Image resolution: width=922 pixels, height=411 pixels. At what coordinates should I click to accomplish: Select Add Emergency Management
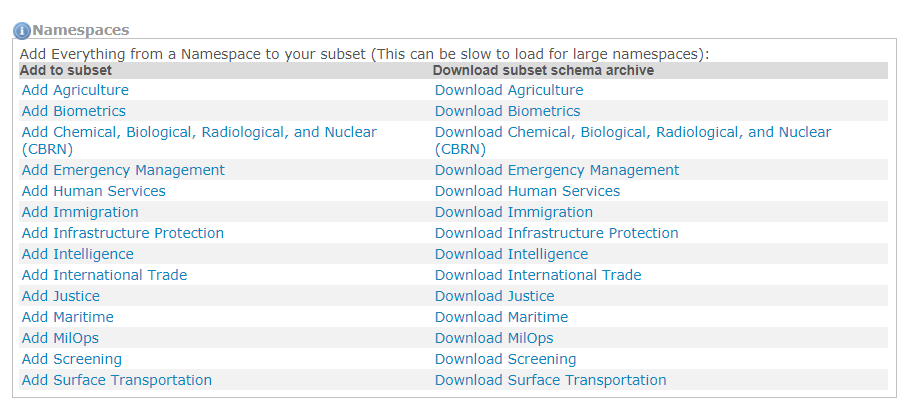pyautogui.click(x=123, y=170)
